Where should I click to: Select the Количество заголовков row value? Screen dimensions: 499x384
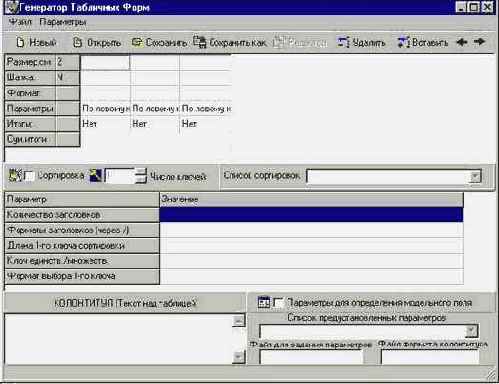(311, 214)
